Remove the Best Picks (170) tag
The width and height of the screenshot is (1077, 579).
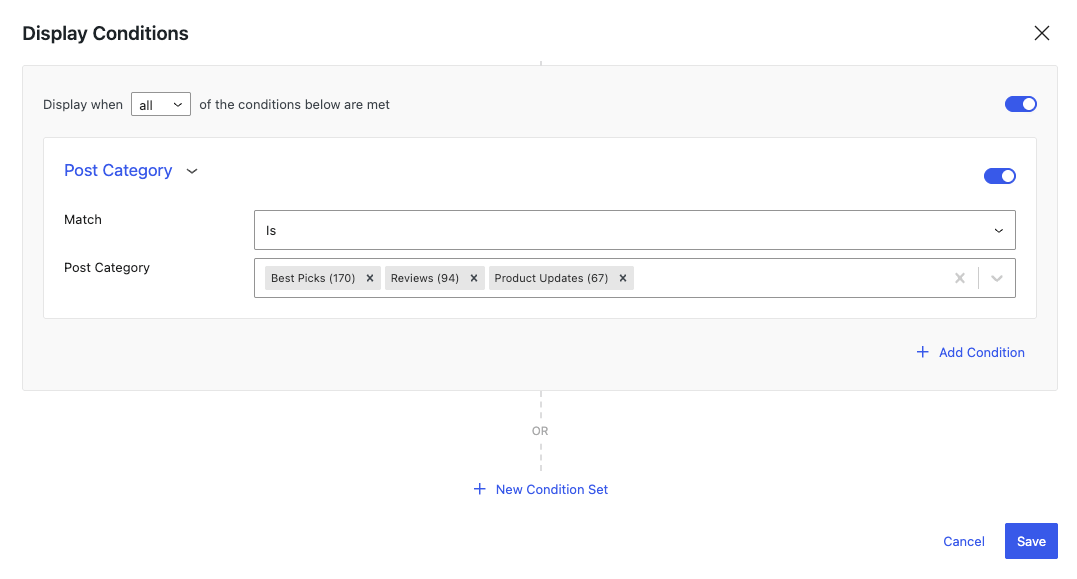point(370,278)
